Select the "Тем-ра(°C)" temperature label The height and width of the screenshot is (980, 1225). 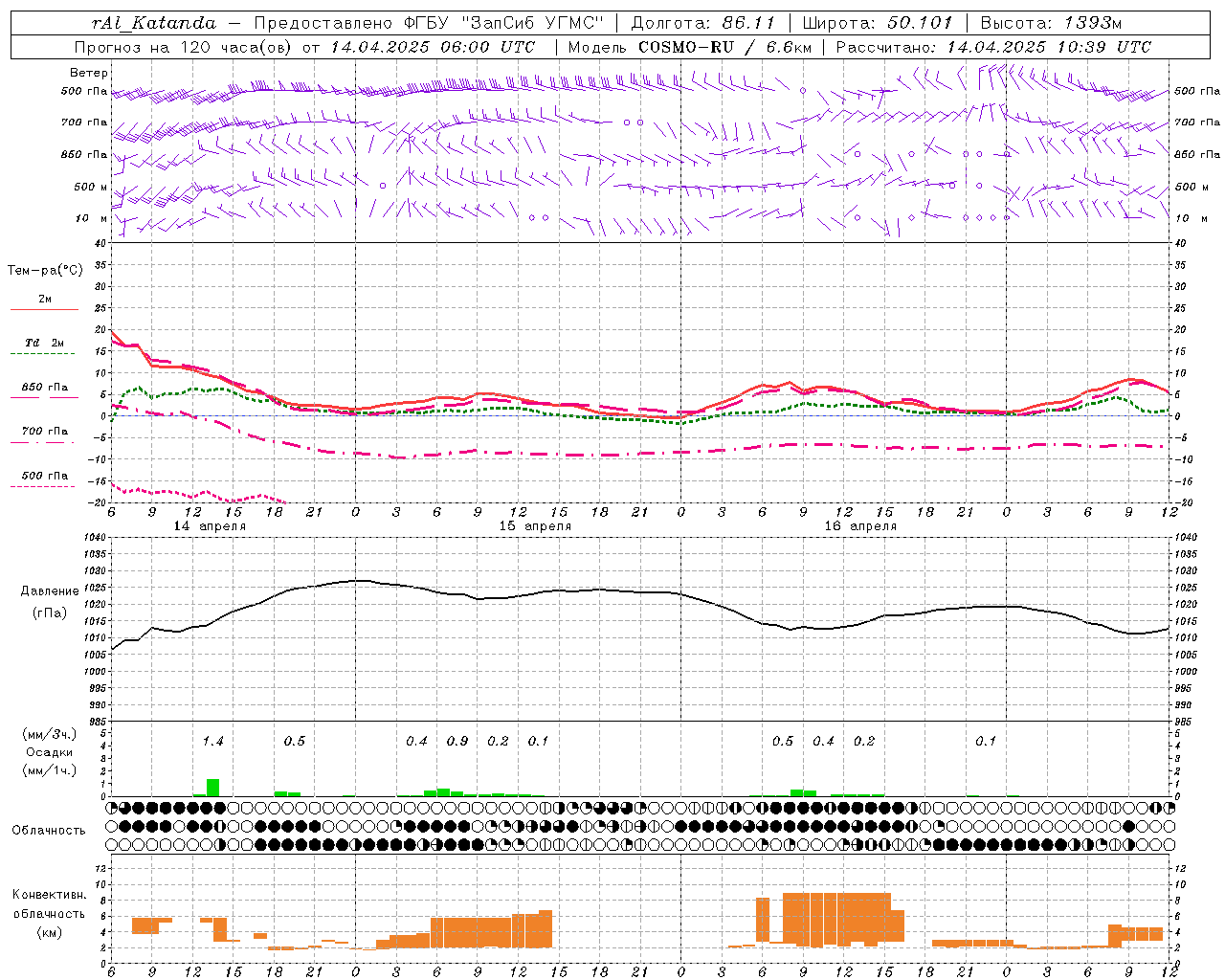[45, 271]
